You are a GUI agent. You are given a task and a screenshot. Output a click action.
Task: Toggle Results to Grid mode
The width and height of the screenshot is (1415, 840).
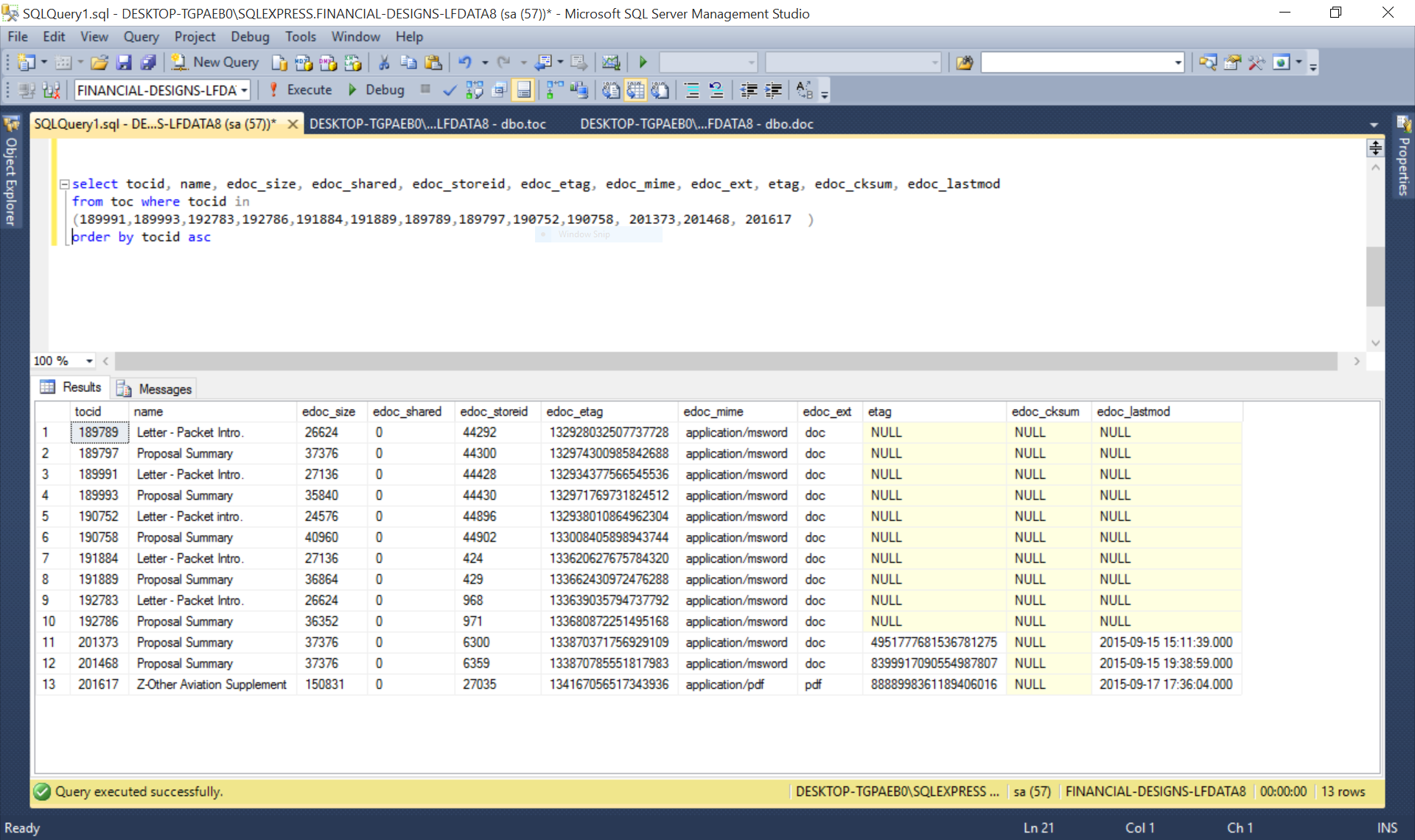[635, 91]
